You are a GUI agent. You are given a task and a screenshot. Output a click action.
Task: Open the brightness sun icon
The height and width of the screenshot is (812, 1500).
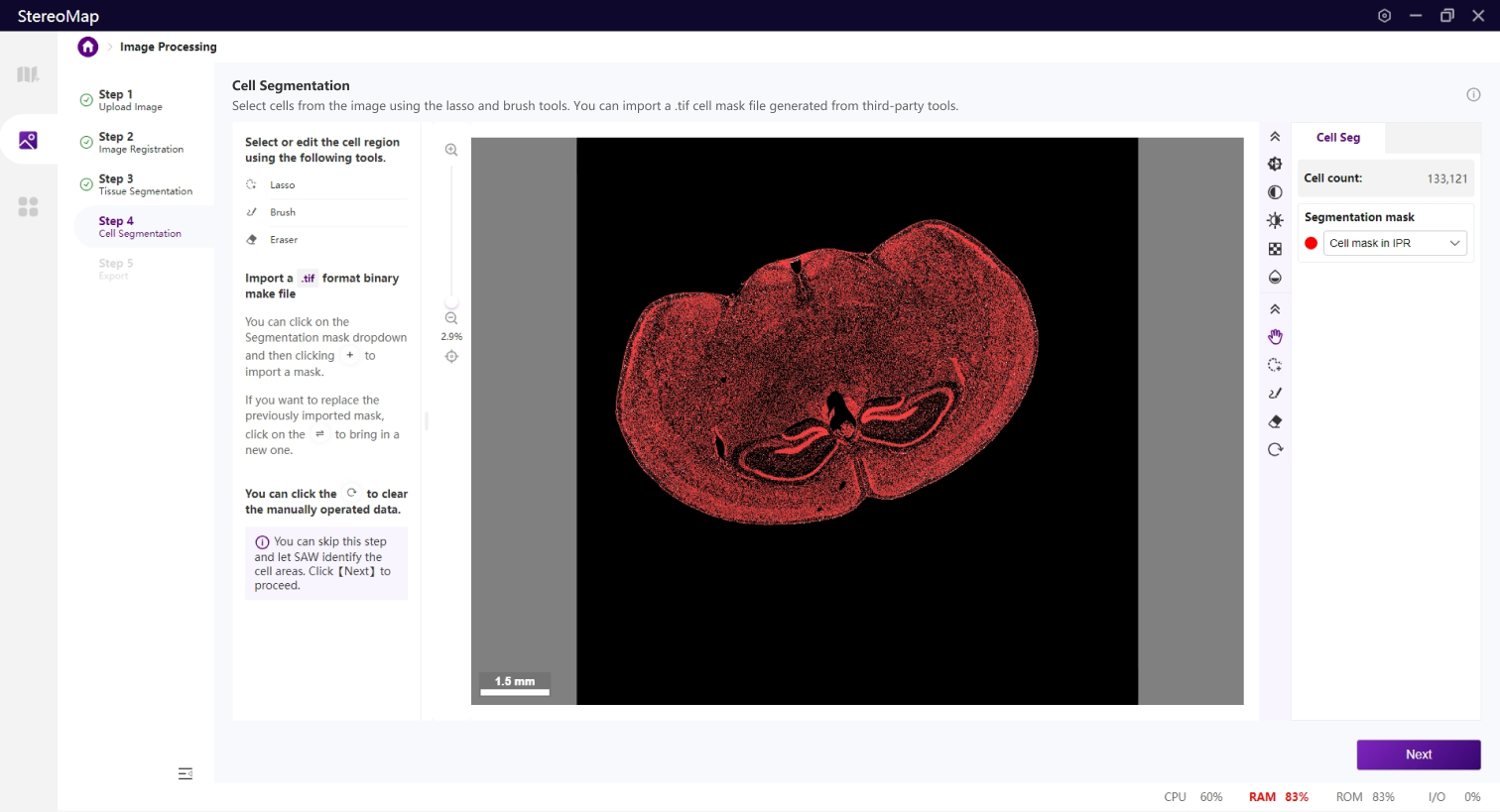[1275, 220]
